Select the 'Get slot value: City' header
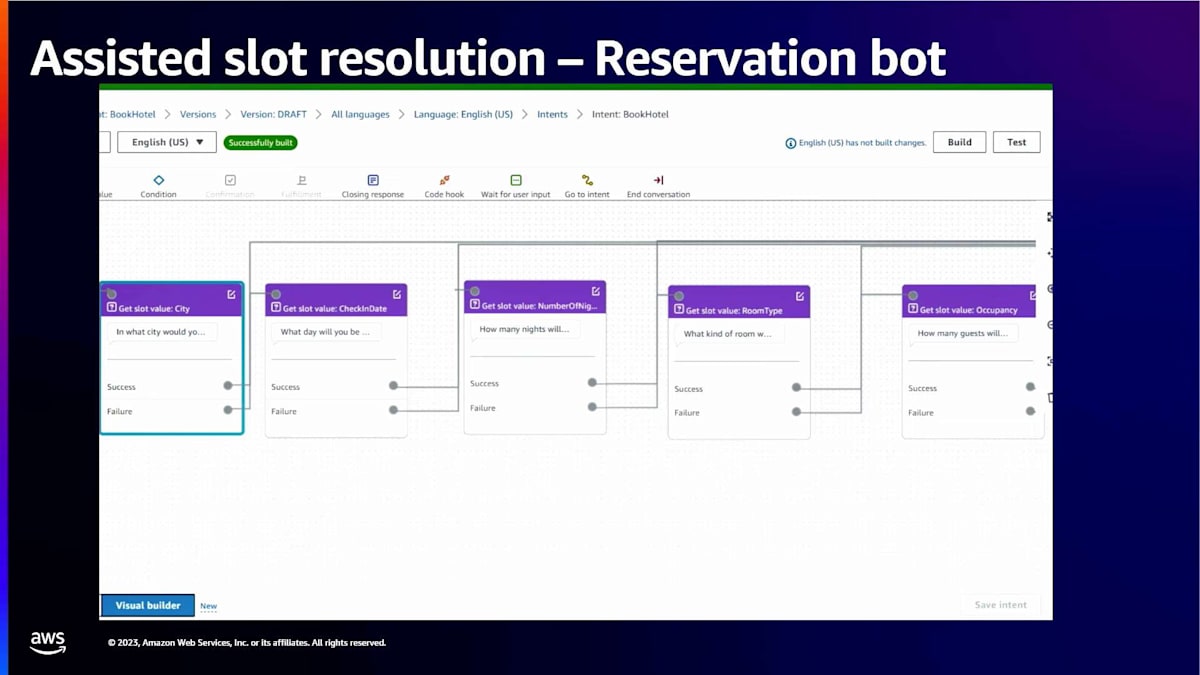This screenshot has width=1200, height=675. pos(172,300)
